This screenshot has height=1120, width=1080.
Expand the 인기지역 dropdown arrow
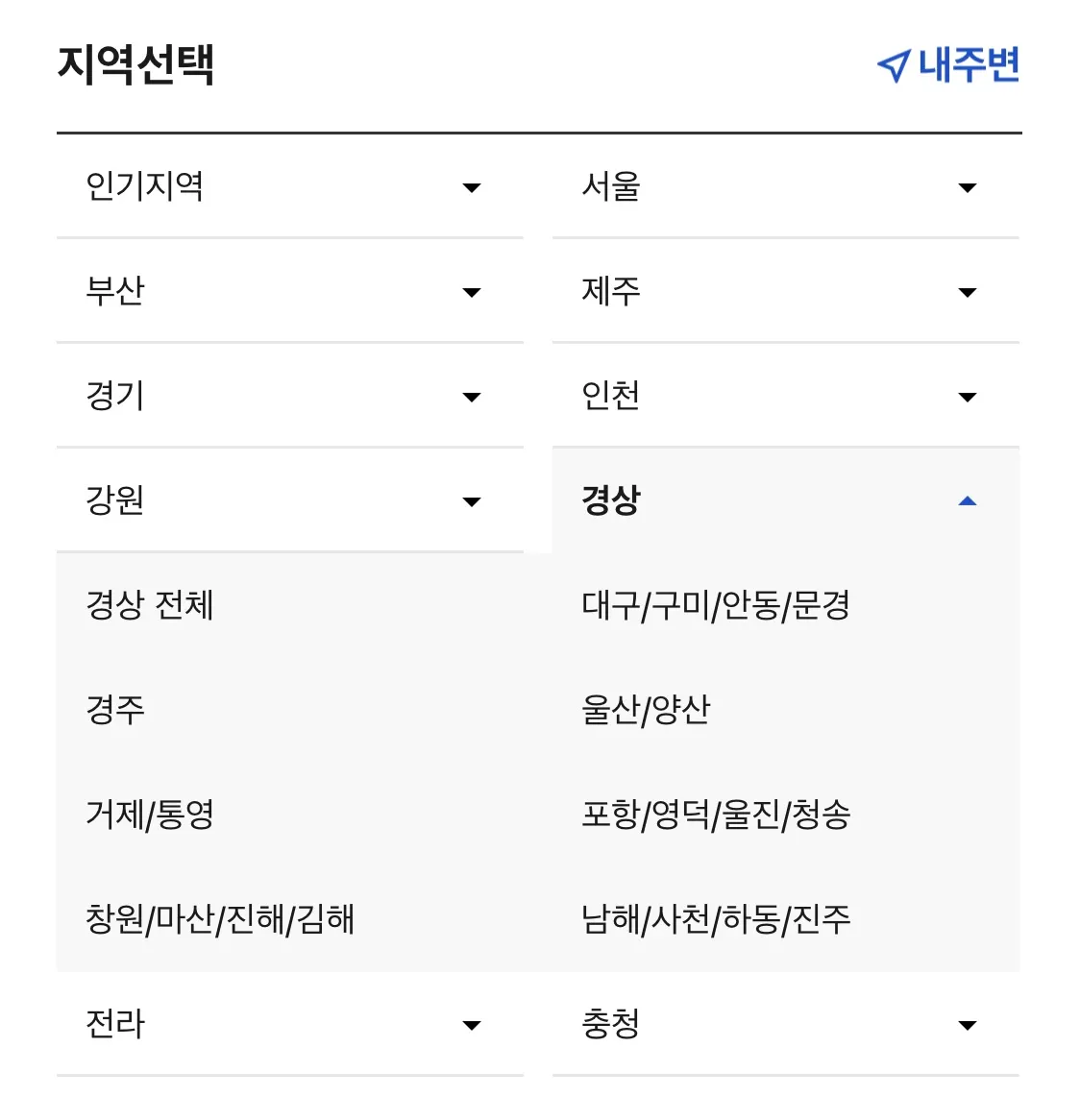472,188
